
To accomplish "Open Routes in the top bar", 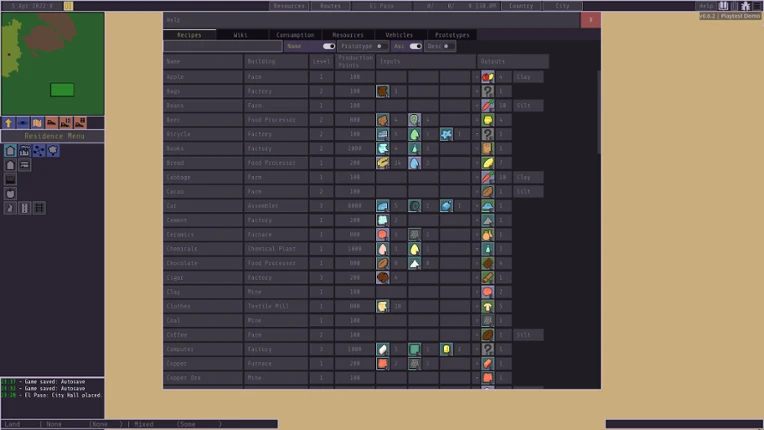I will 330,6.
